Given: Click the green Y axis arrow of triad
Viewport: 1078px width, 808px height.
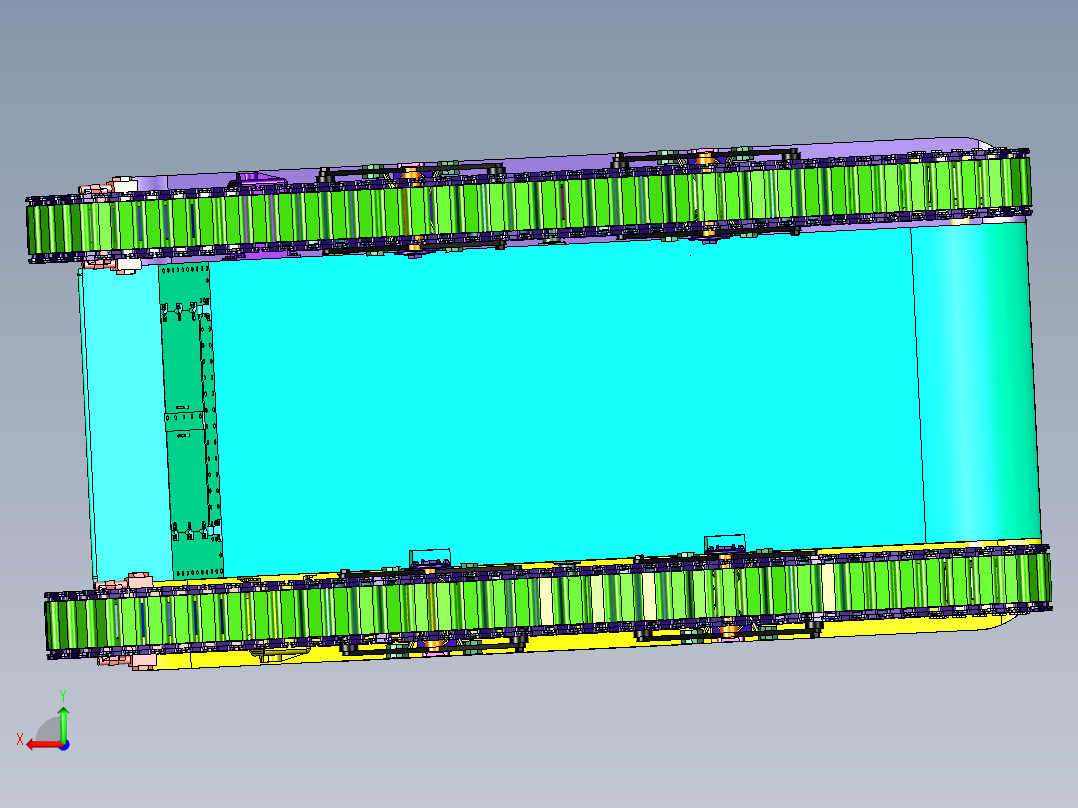Looking at the screenshot, I should 63,724.
